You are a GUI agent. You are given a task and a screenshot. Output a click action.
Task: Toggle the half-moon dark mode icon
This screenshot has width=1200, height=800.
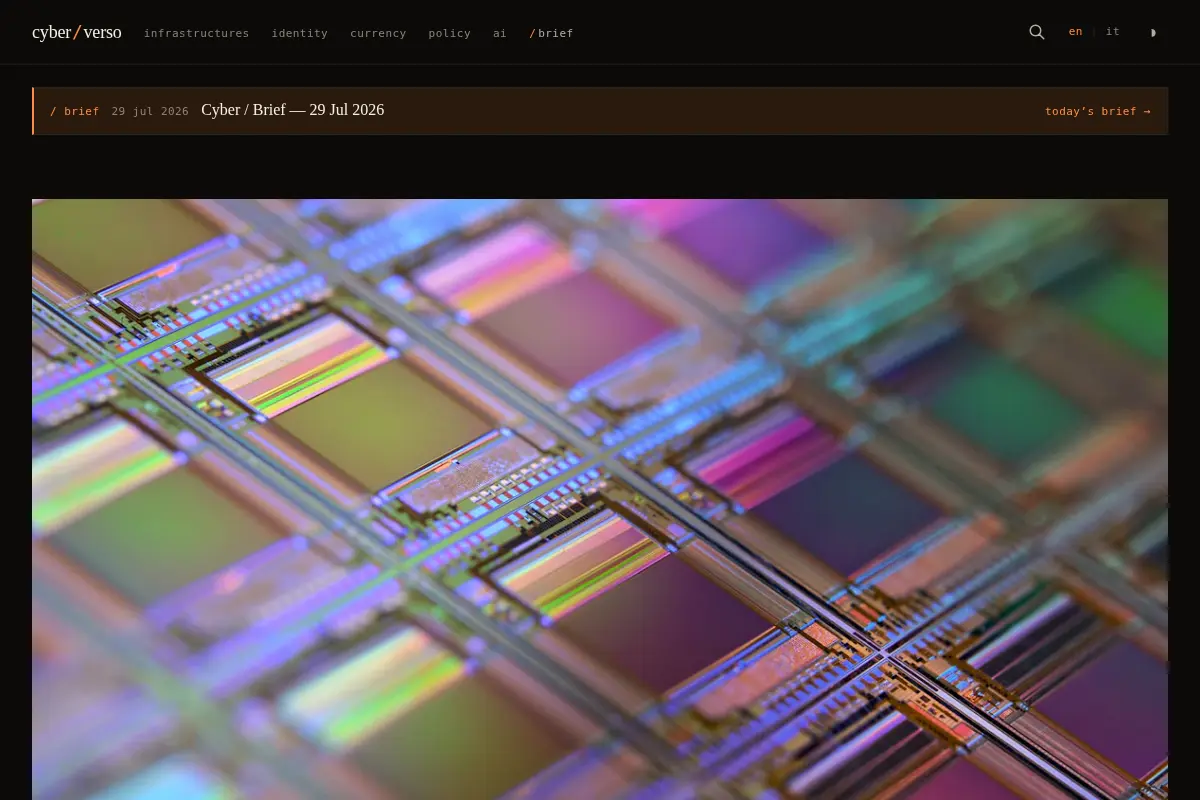click(1153, 33)
